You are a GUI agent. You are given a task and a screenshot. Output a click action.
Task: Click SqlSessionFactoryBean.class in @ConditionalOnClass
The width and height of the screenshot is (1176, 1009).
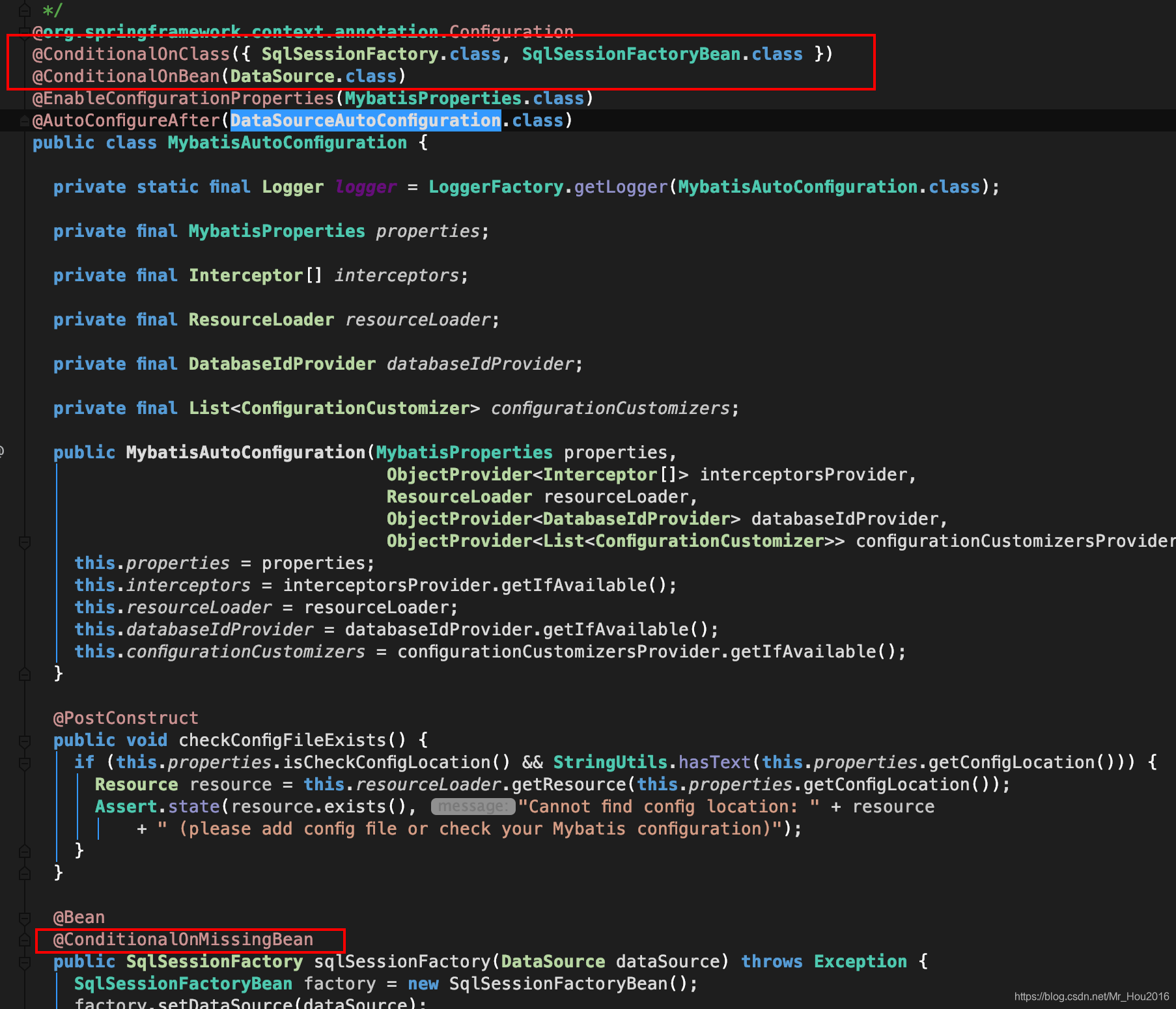tap(662, 54)
